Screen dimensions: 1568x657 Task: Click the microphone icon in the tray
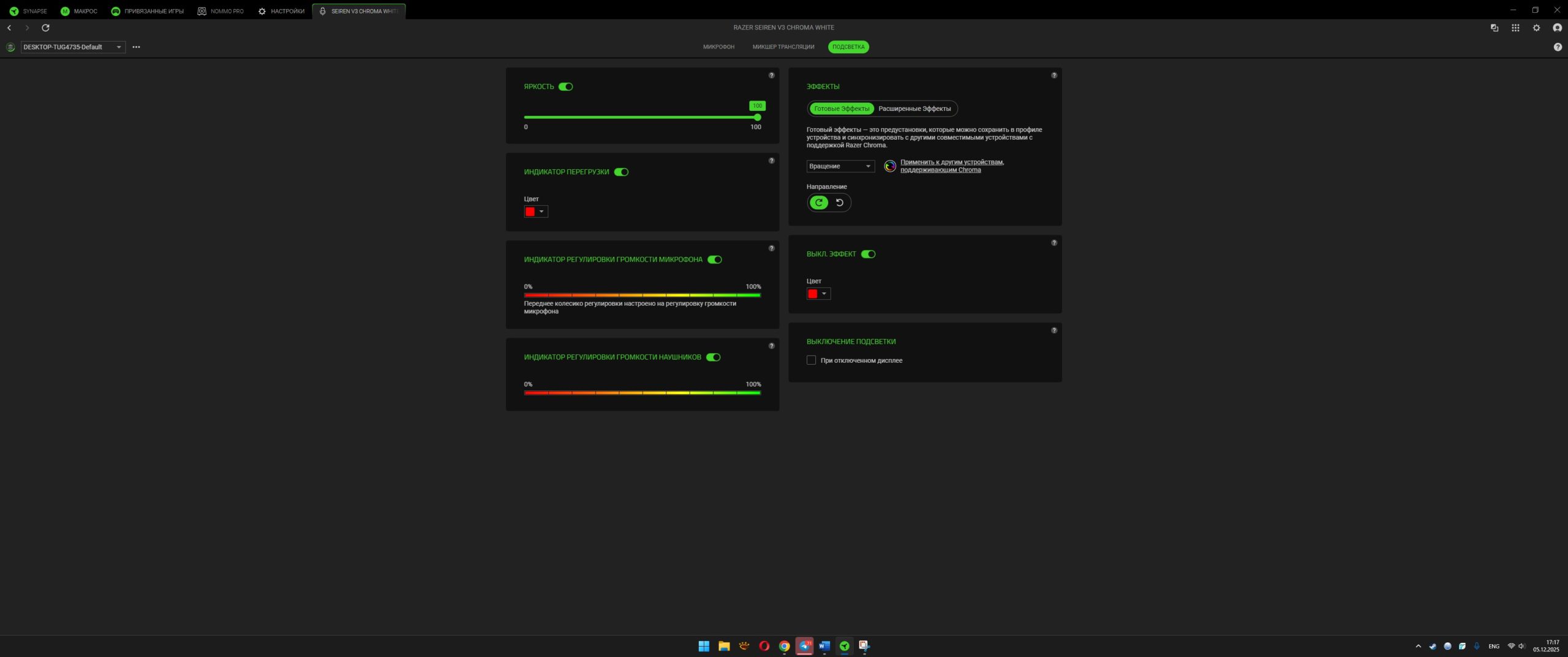coord(1477,646)
